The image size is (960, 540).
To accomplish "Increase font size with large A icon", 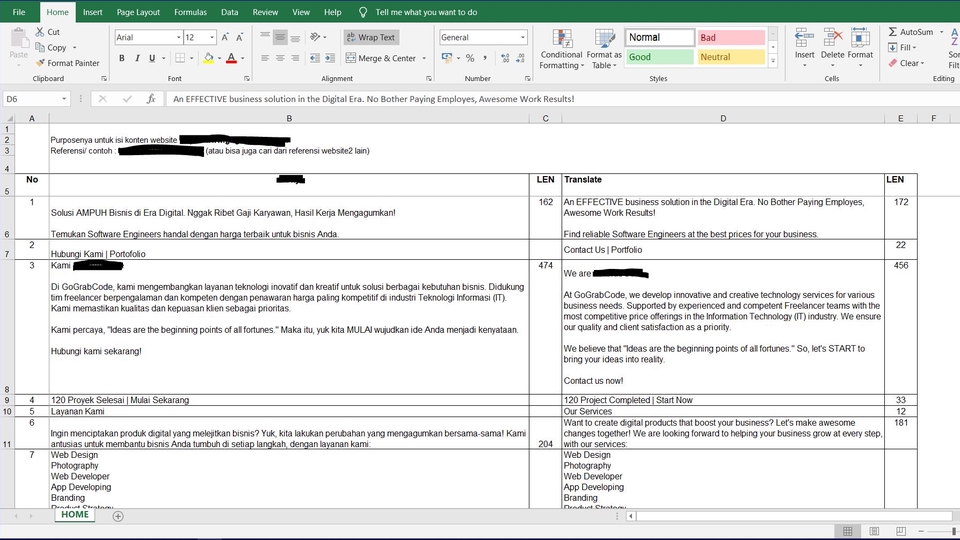I will click(x=225, y=37).
